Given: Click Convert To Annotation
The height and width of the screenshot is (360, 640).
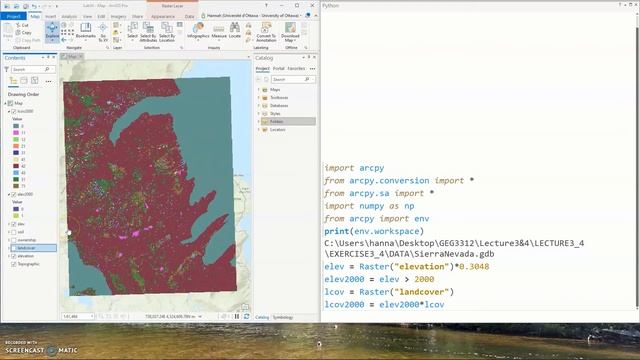Looking at the screenshot, I should tap(266, 32).
